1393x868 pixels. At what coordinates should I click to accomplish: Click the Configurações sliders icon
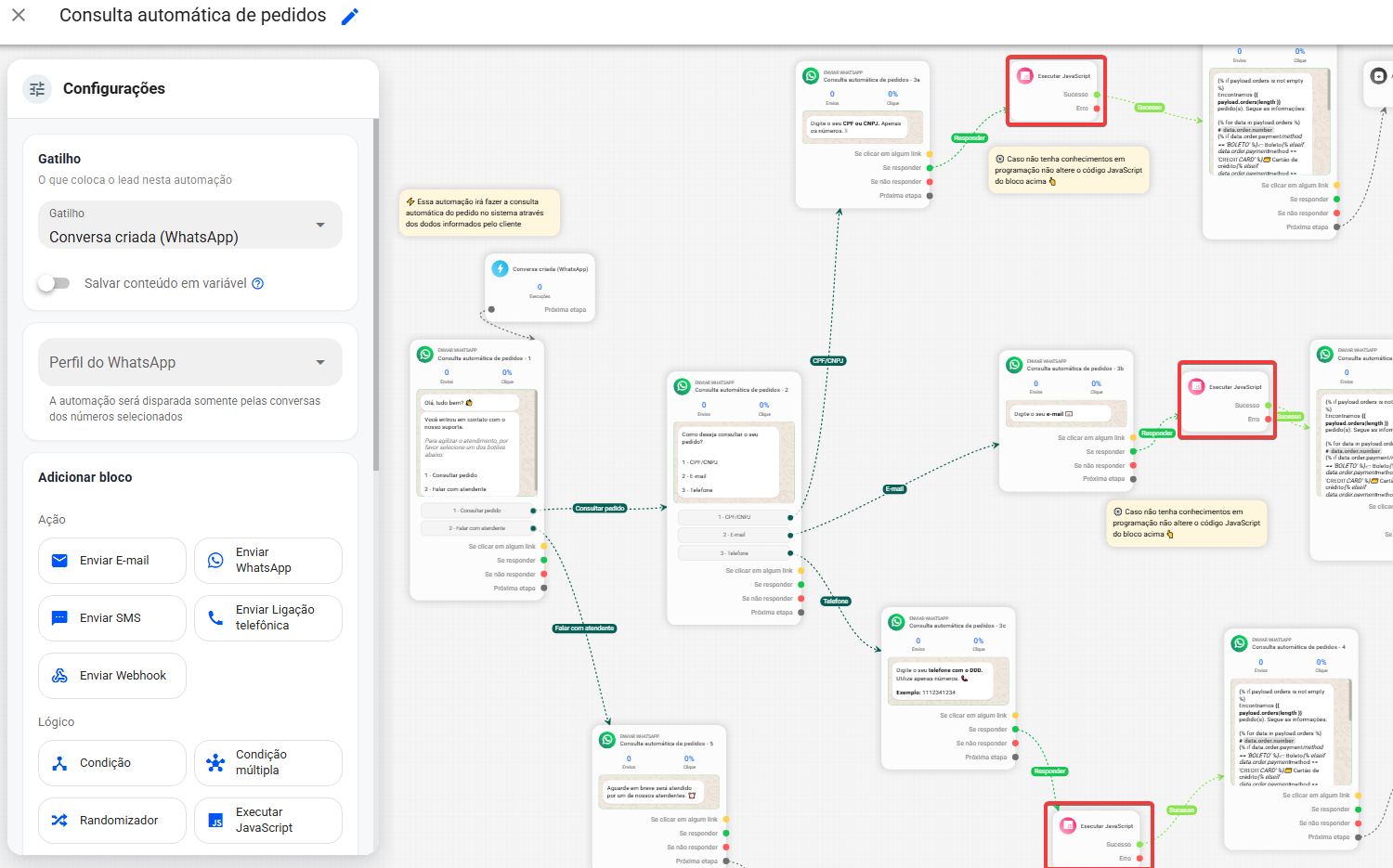coord(37,89)
